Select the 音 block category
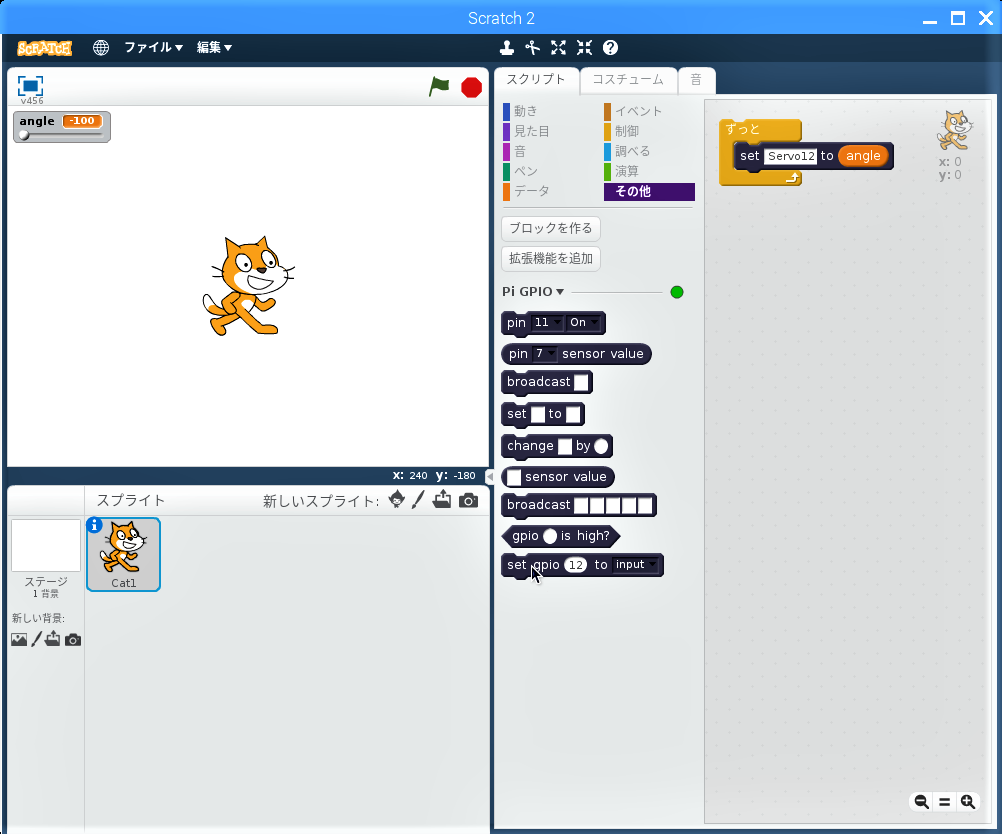 (520, 151)
